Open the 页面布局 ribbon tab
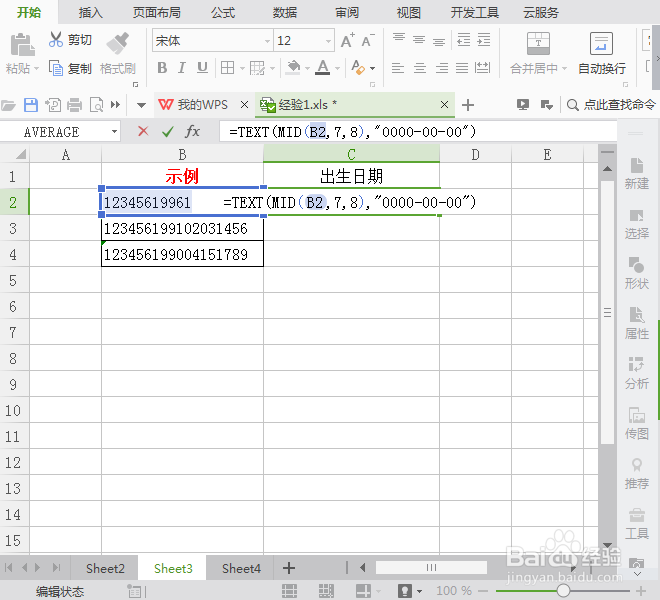The height and width of the screenshot is (600, 660). click(157, 13)
